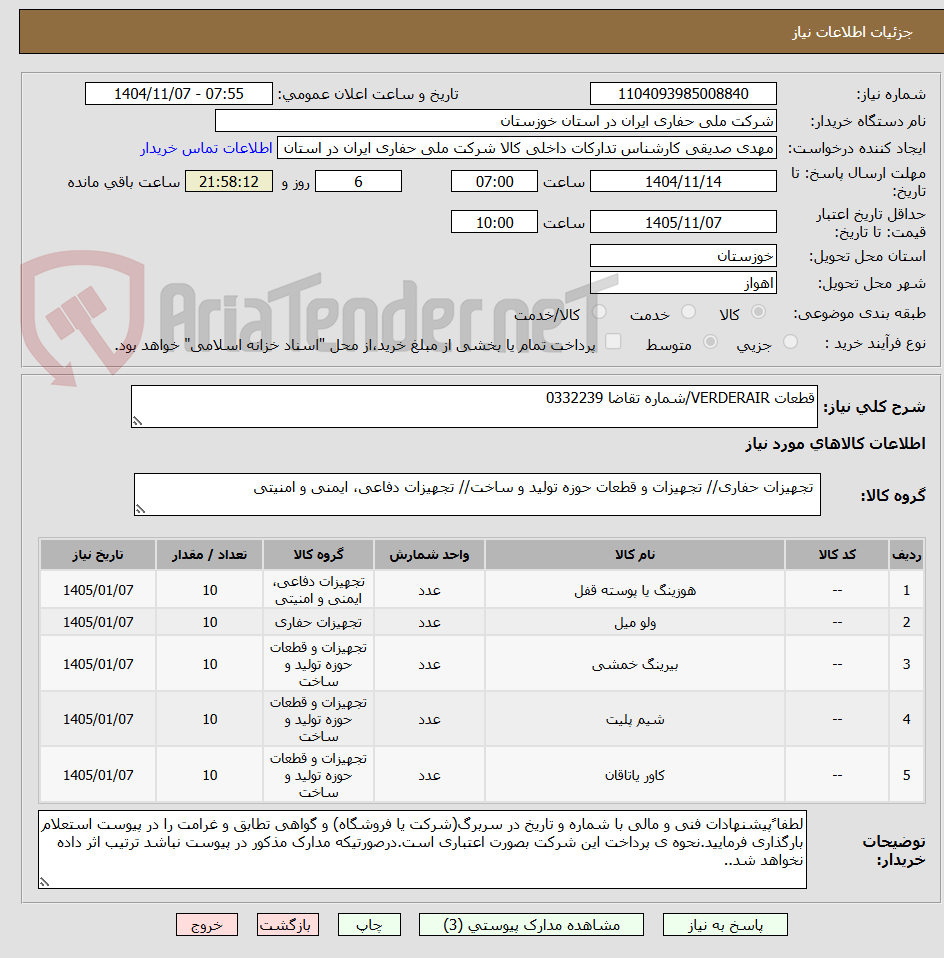The width and height of the screenshot is (944, 958).
Task: Click the خوزستان province field
Action: coord(683,255)
